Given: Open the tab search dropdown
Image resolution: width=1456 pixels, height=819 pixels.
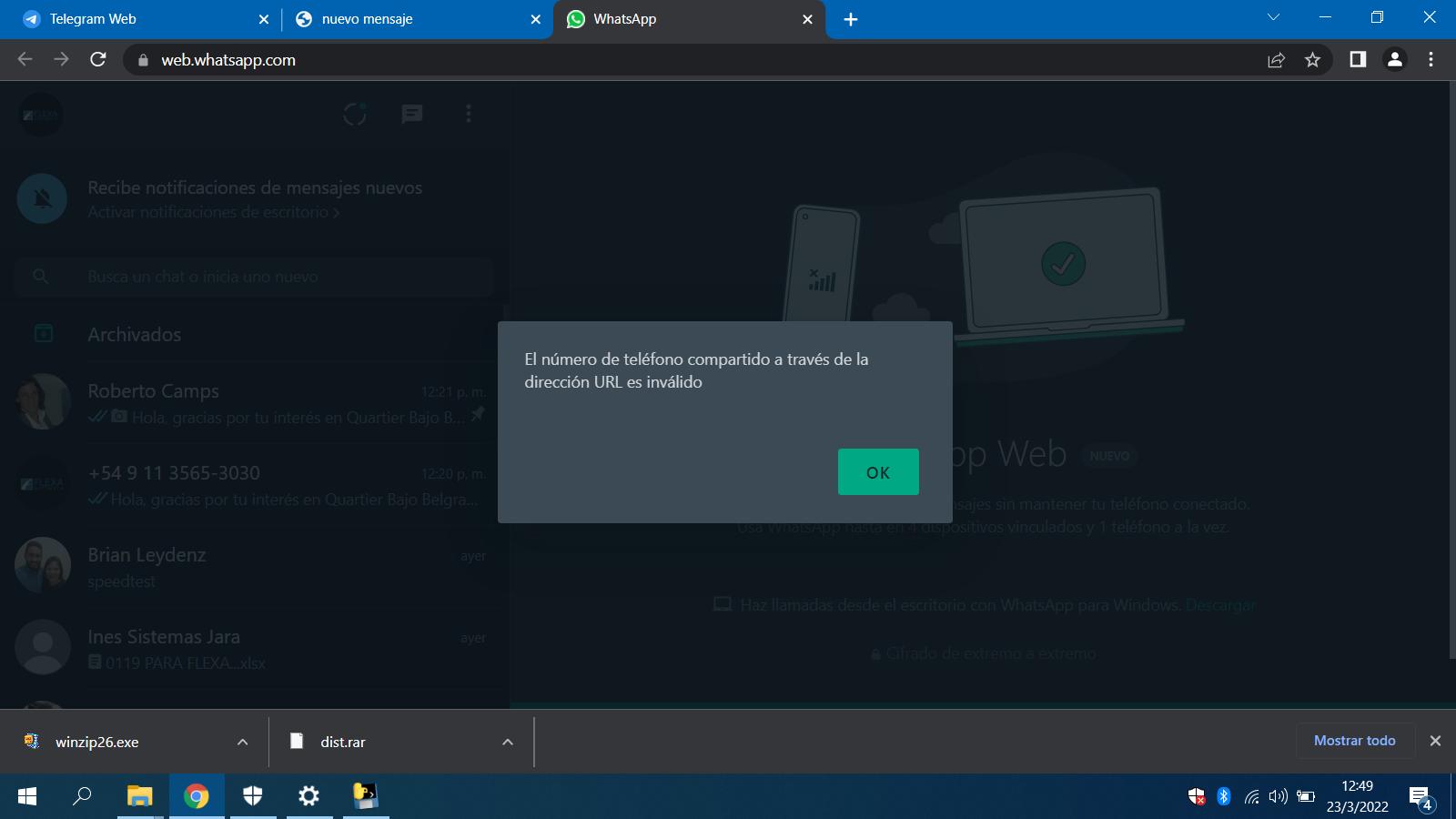Looking at the screenshot, I should (1273, 17).
